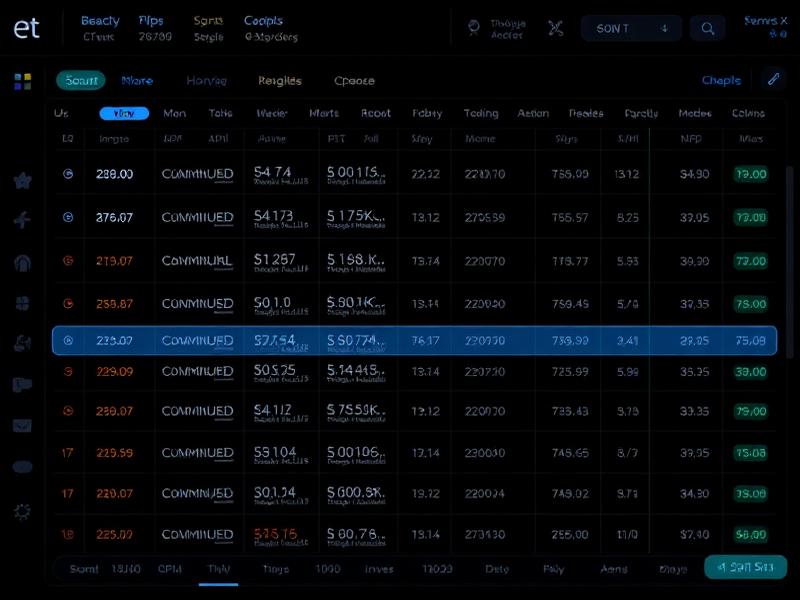Click the teal button at bottom right
The width and height of the screenshot is (800, 600).
pos(745,567)
